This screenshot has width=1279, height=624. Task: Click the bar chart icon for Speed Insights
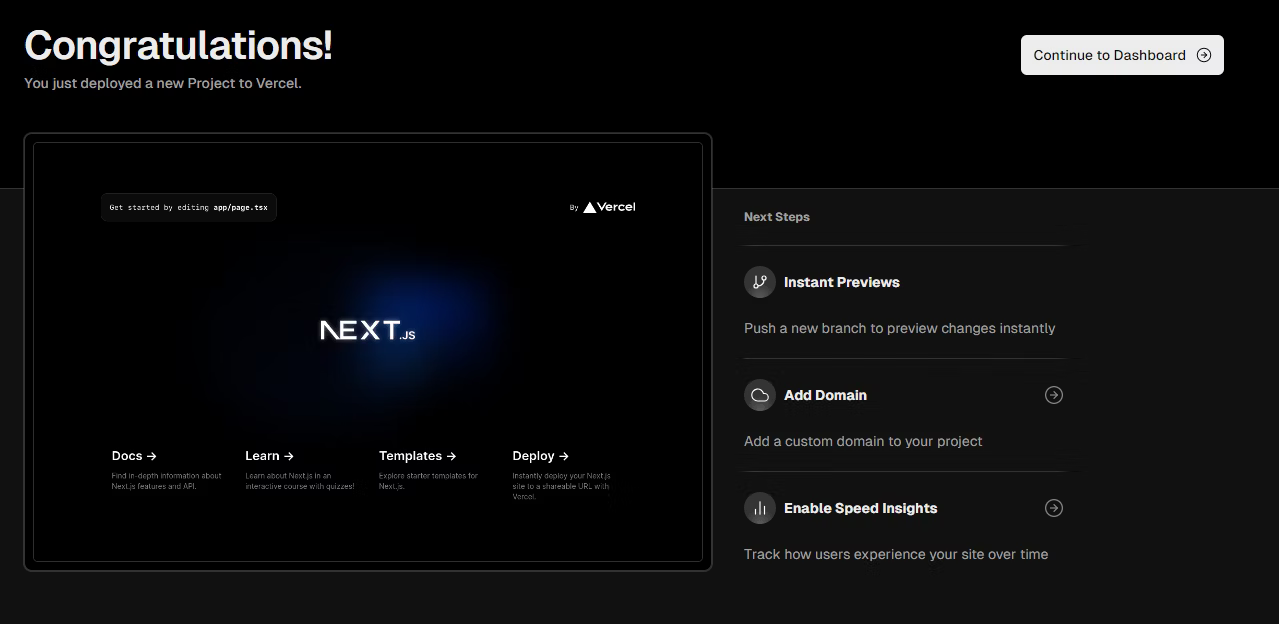760,508
